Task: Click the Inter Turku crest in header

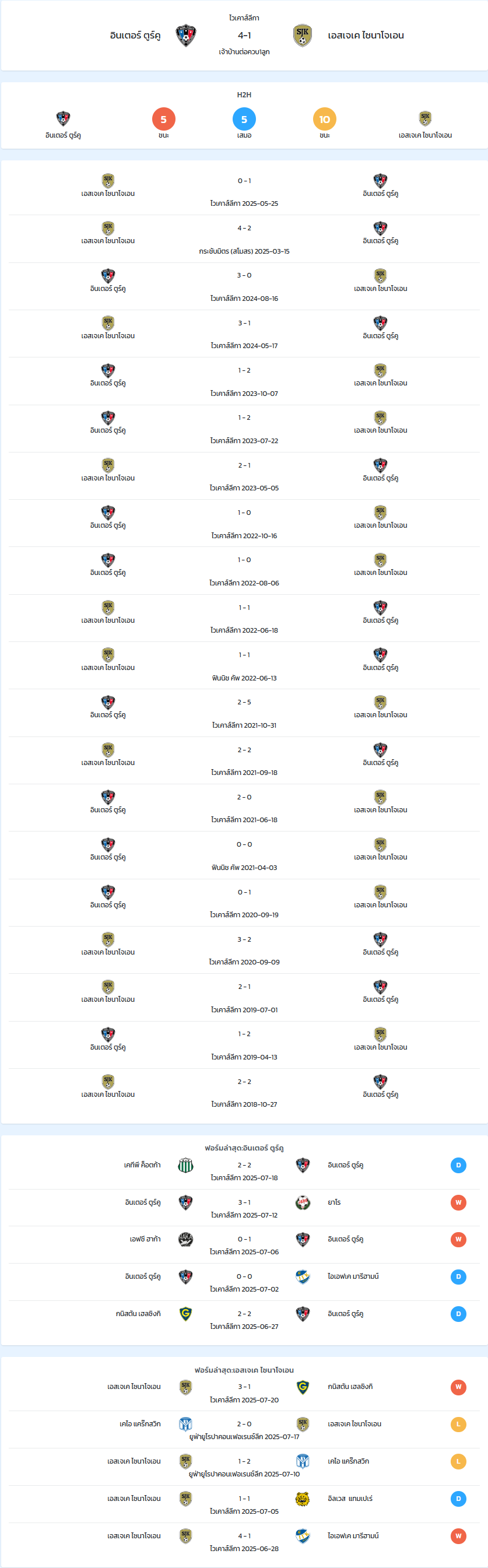Action: tap(185, 36)
